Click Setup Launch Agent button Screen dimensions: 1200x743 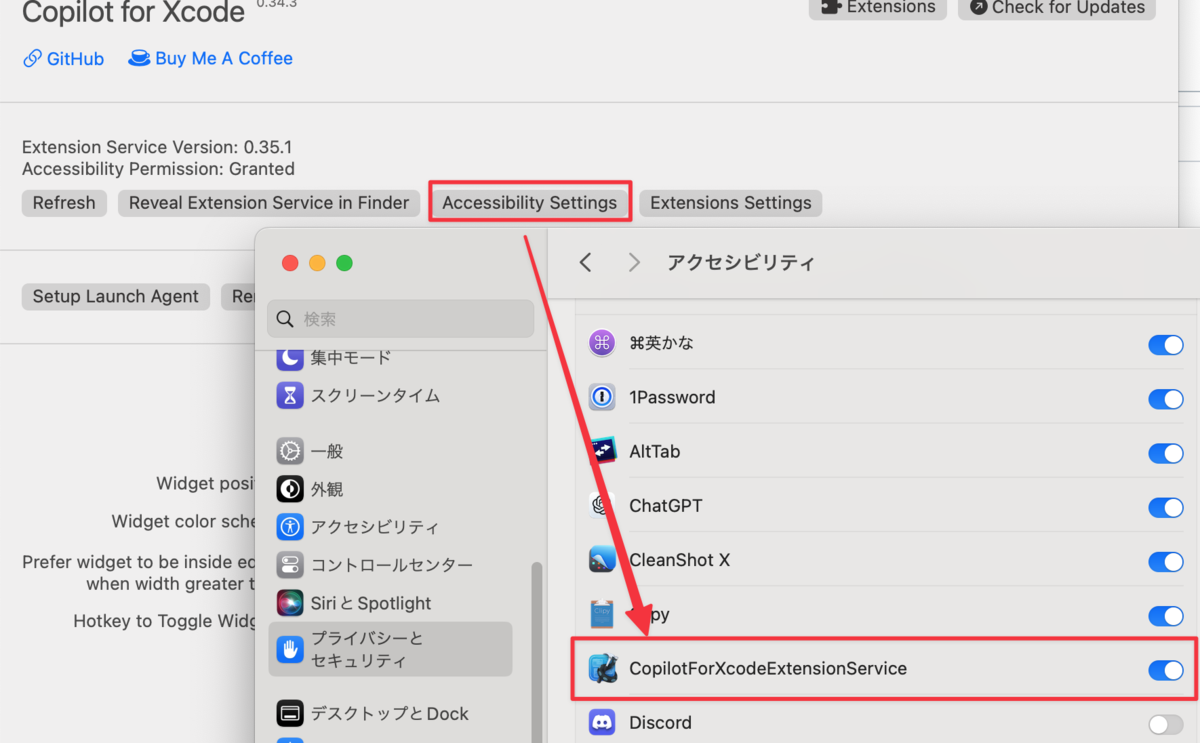[116, 297]
